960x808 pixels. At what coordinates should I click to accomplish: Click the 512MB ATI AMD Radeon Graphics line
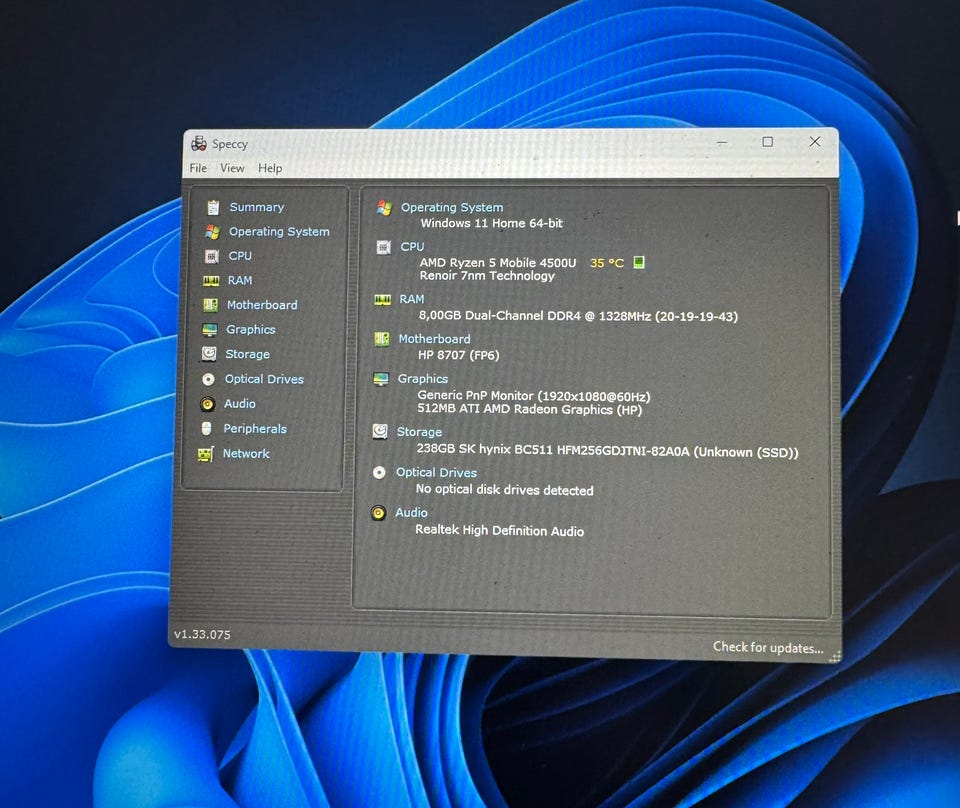click(x=530, y=410)
